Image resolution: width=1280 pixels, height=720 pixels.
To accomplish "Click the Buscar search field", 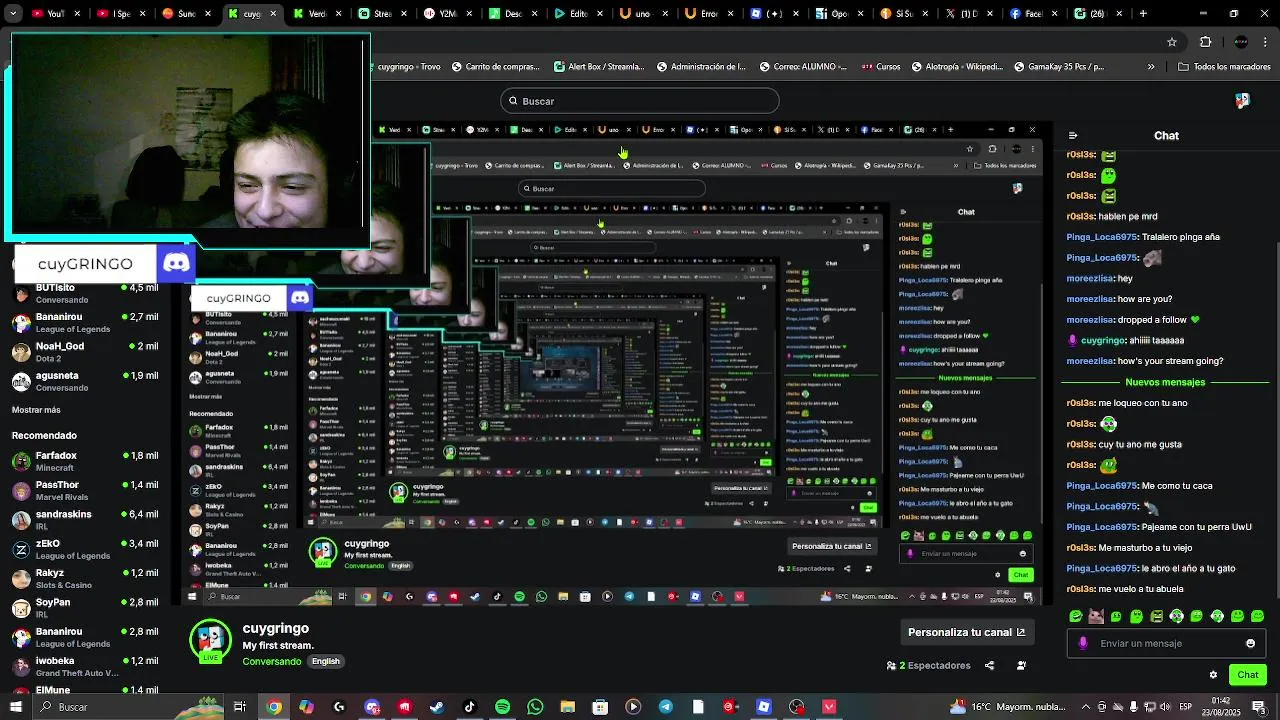I will tap(640, 101).
